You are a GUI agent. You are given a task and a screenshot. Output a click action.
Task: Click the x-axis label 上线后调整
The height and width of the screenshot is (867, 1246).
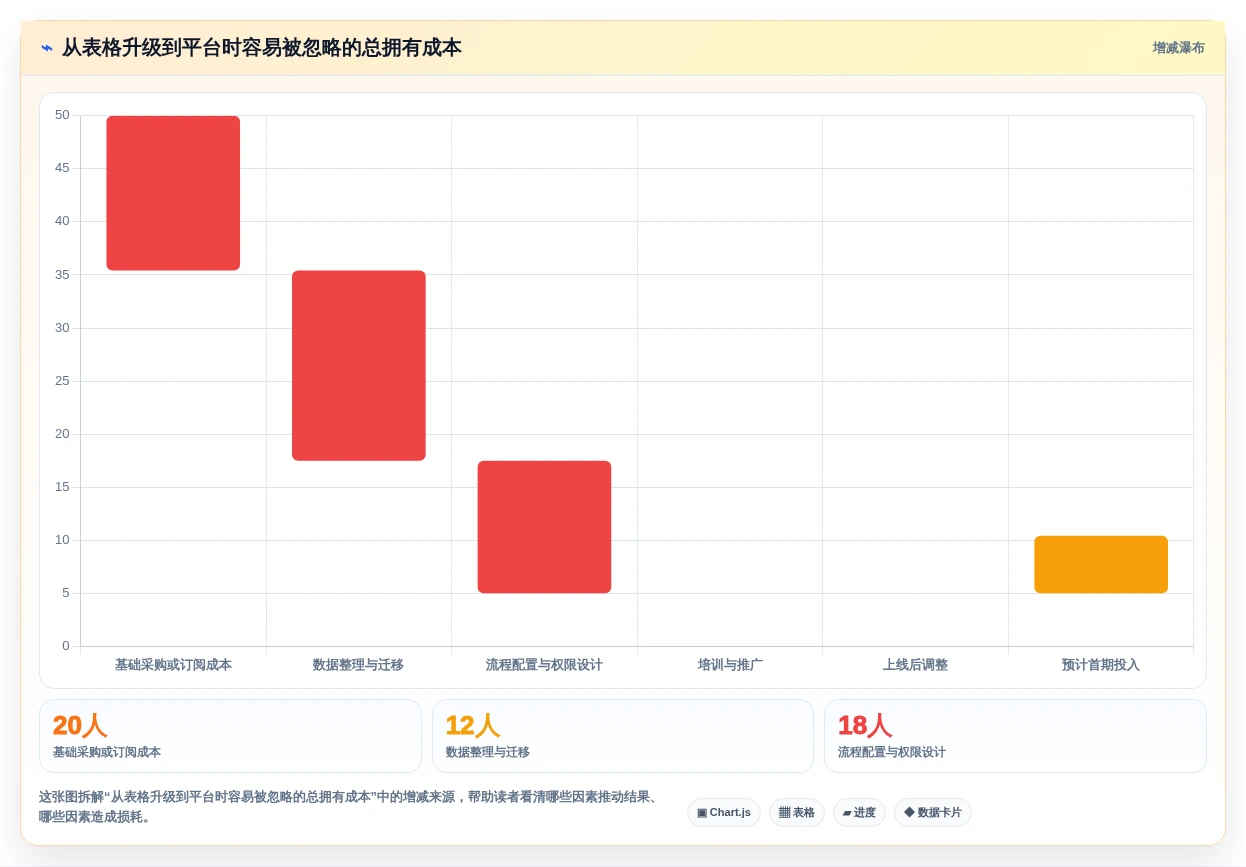click(x=915, y=665)
